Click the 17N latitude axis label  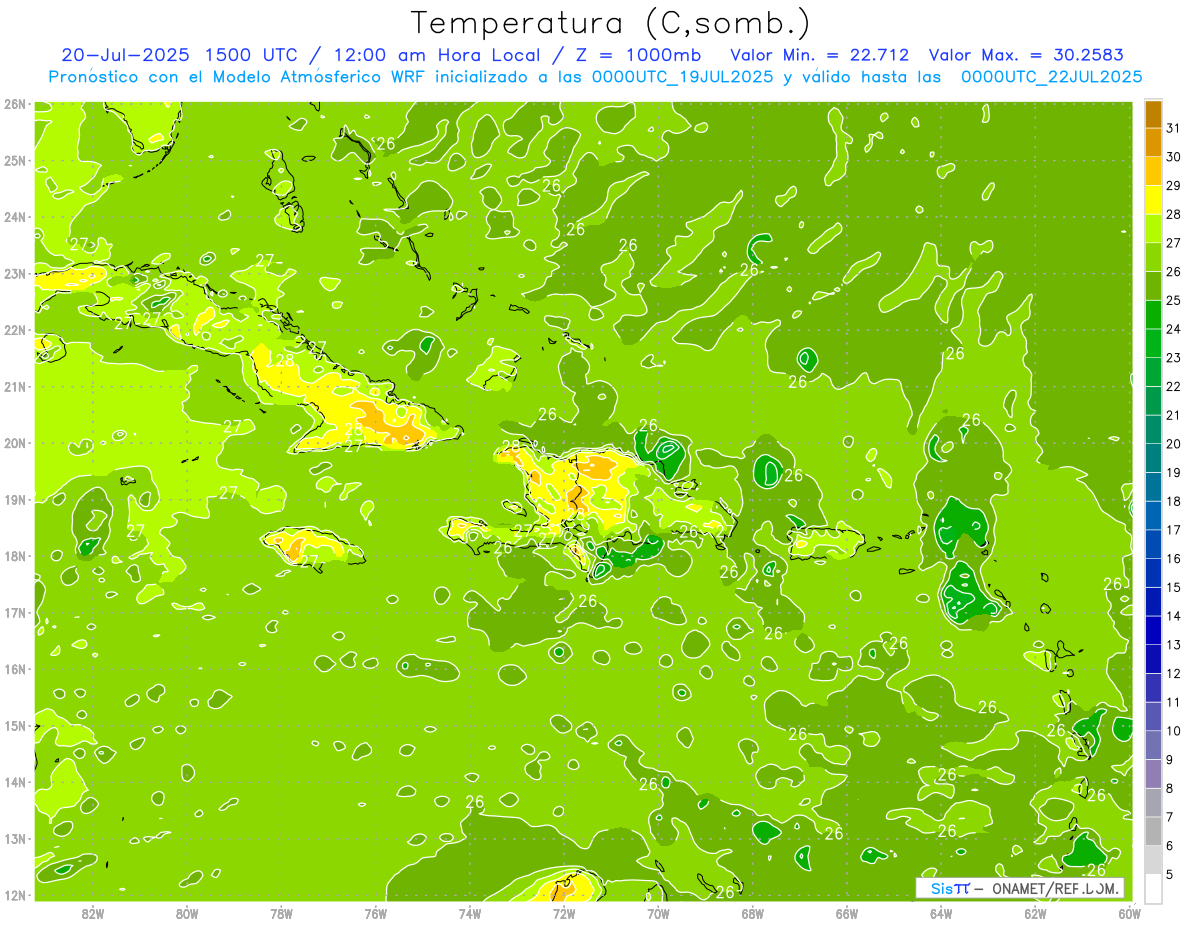click(x=14, y=613)
